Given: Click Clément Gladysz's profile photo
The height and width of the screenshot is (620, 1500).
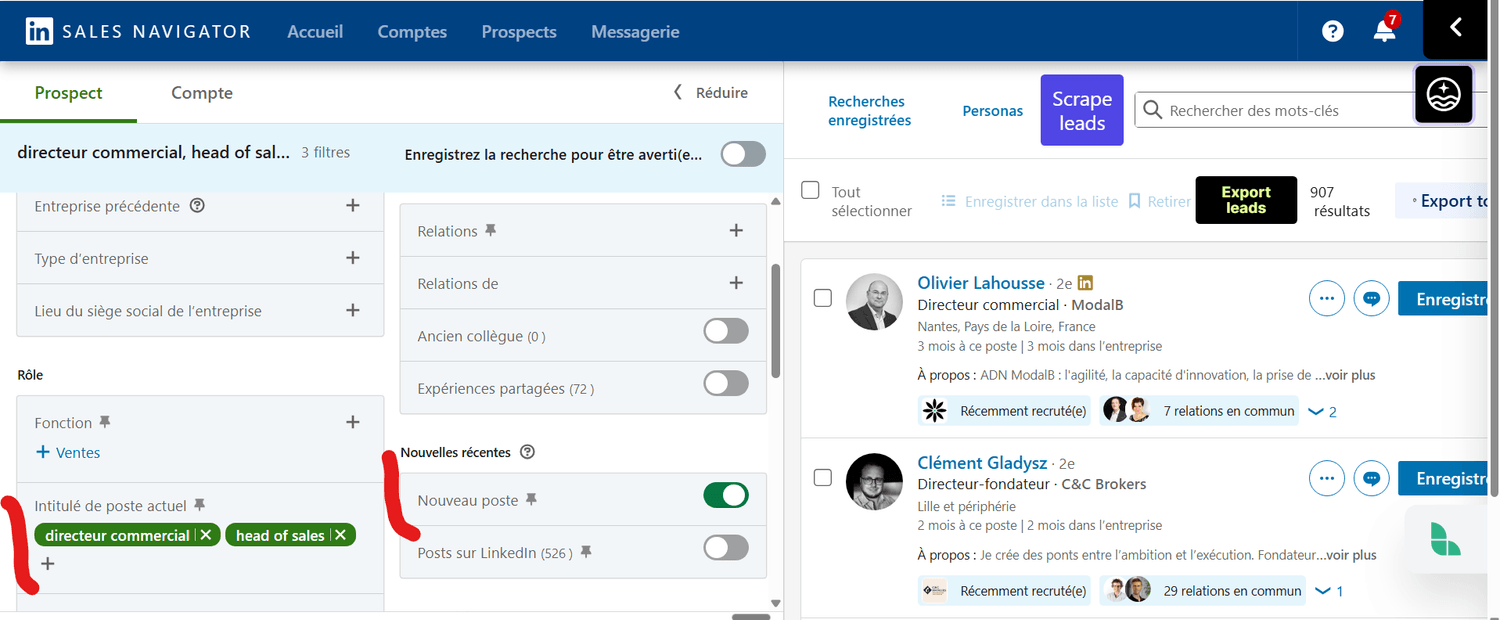Looking at the screenshot, I should [x=874, y=482].
